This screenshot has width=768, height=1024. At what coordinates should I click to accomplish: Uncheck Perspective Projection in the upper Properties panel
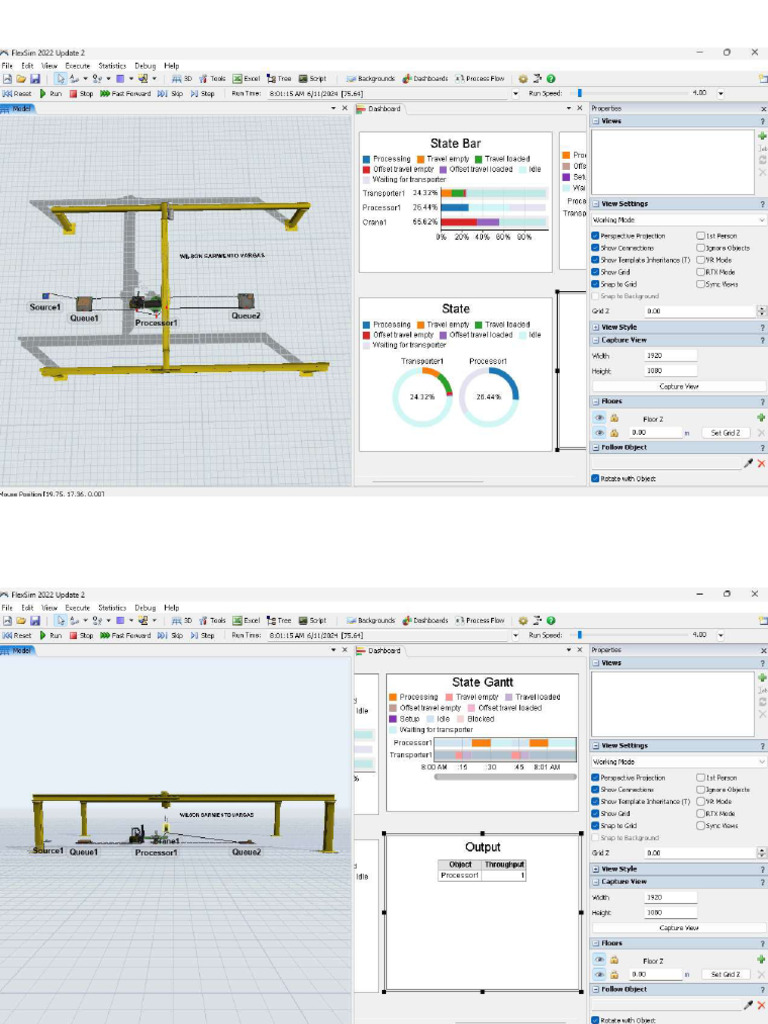pyautogui.click(x=596, y=236)
